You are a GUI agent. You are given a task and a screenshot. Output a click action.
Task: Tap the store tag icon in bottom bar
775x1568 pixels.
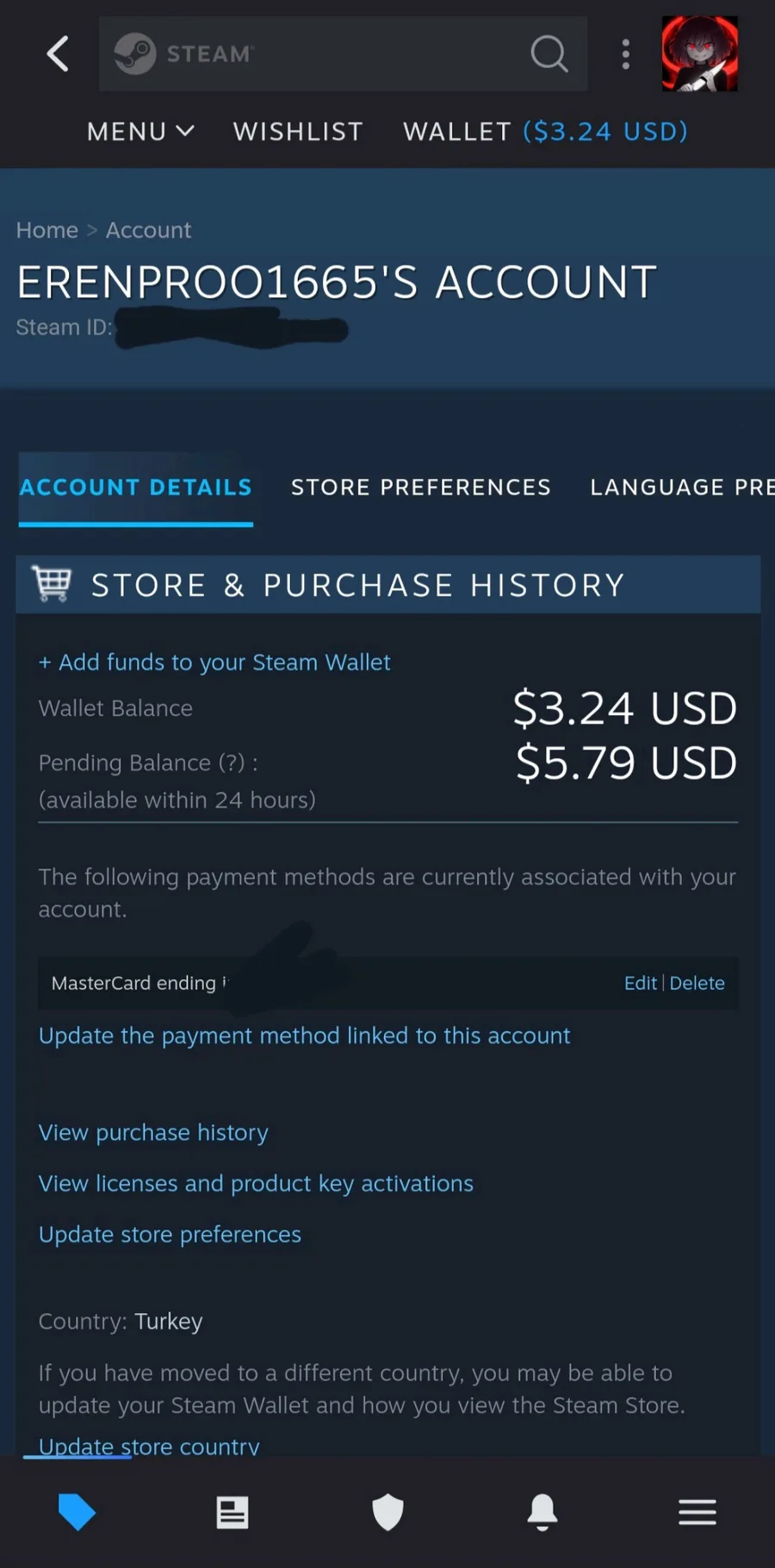pyautogui.click(x=77, y=1512)
